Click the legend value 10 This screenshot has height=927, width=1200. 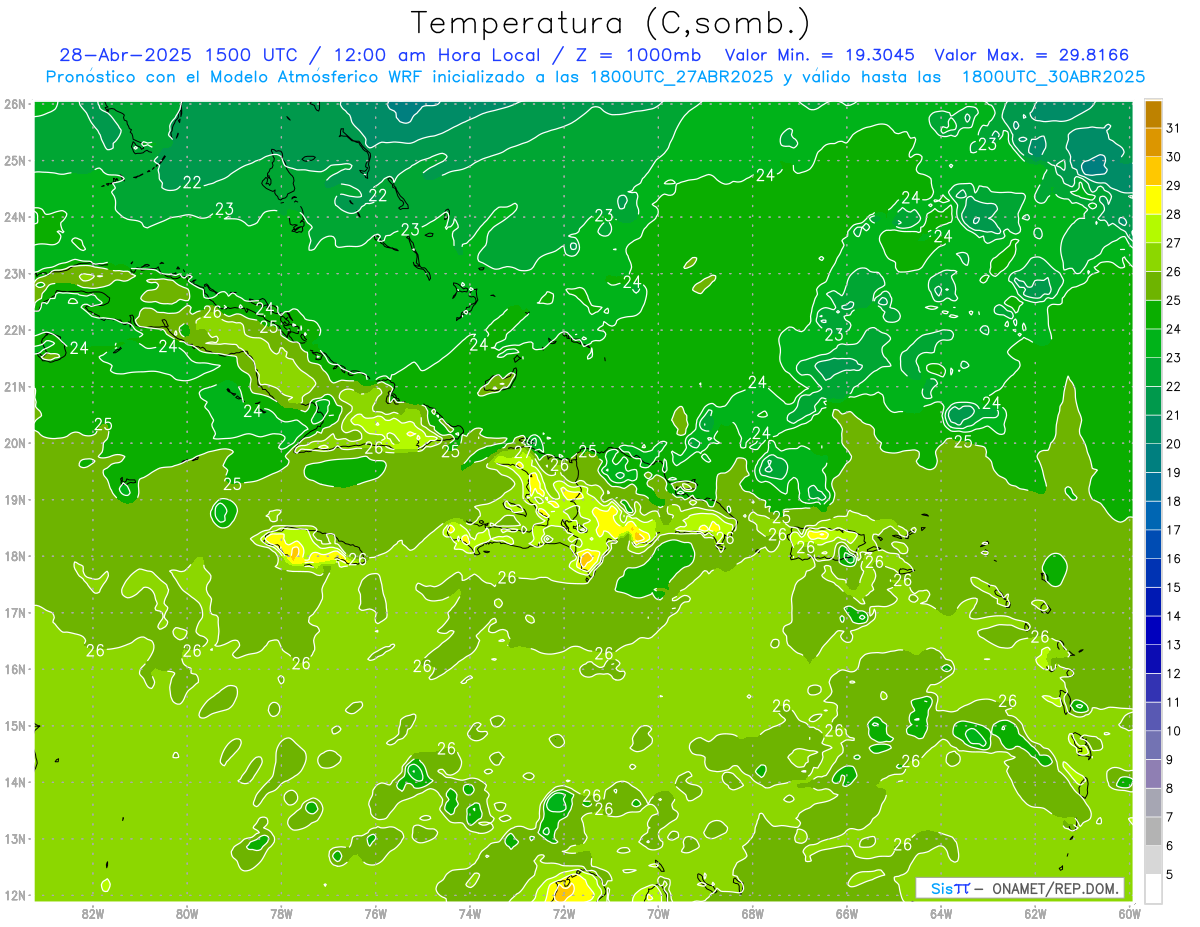point(1174,731)
